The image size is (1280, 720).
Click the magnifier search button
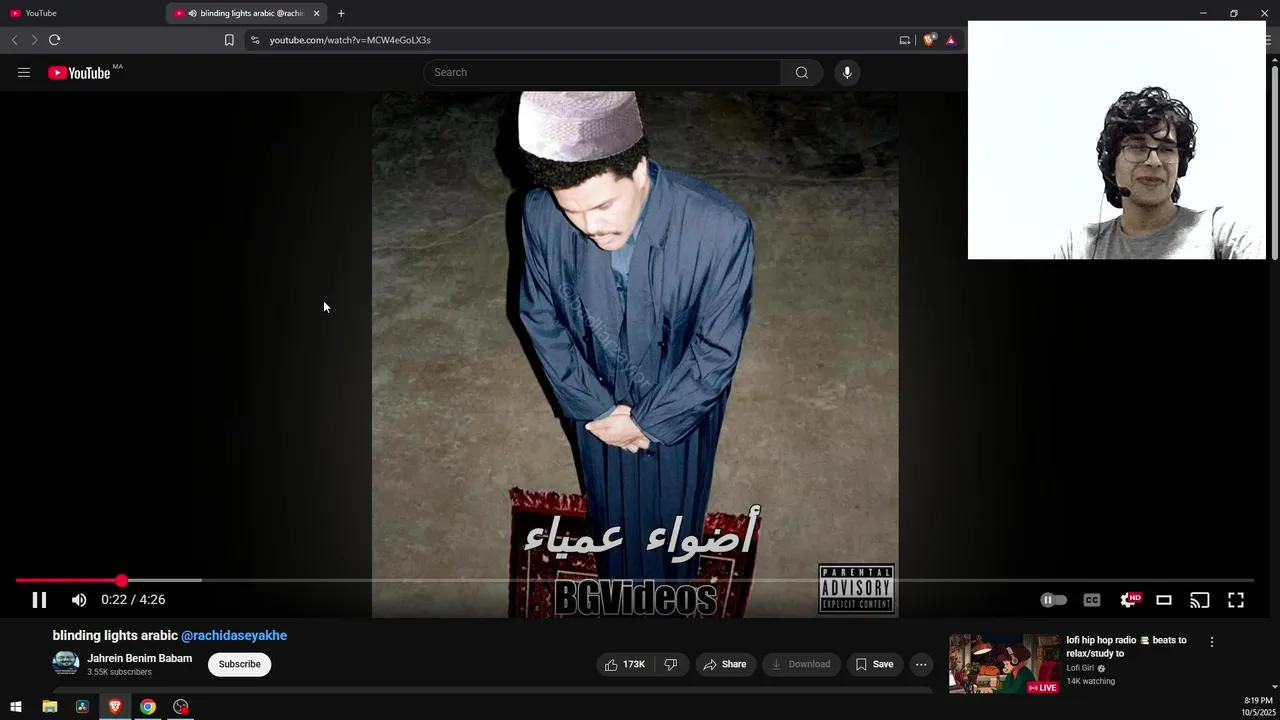pos(802,72)
